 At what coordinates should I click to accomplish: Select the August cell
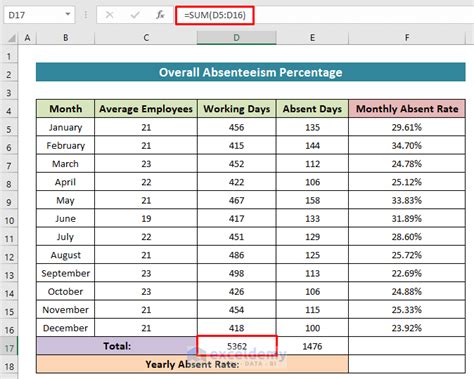[x=65, y=255]
